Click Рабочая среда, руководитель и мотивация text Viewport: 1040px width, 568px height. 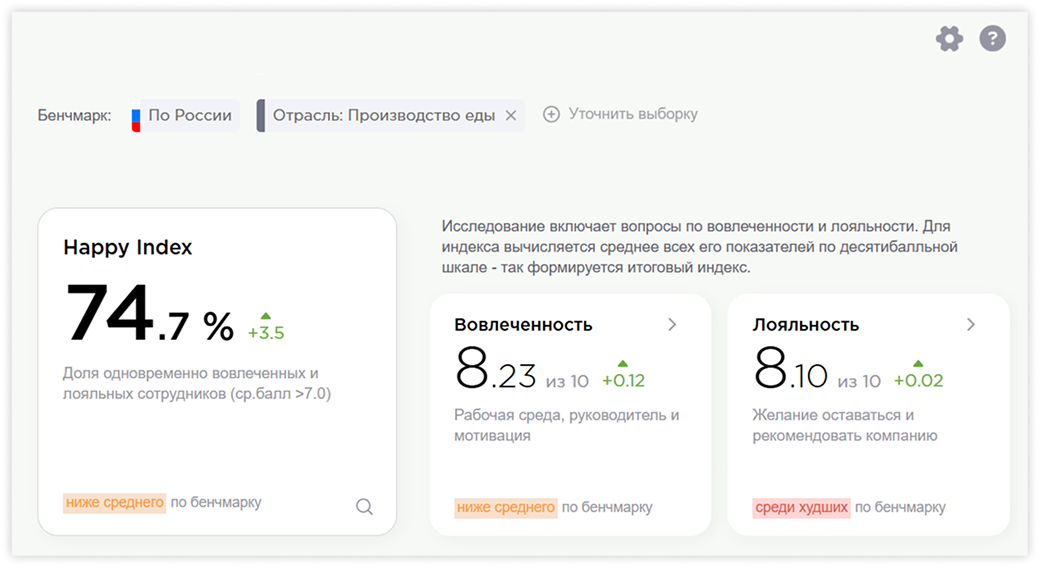566,425
